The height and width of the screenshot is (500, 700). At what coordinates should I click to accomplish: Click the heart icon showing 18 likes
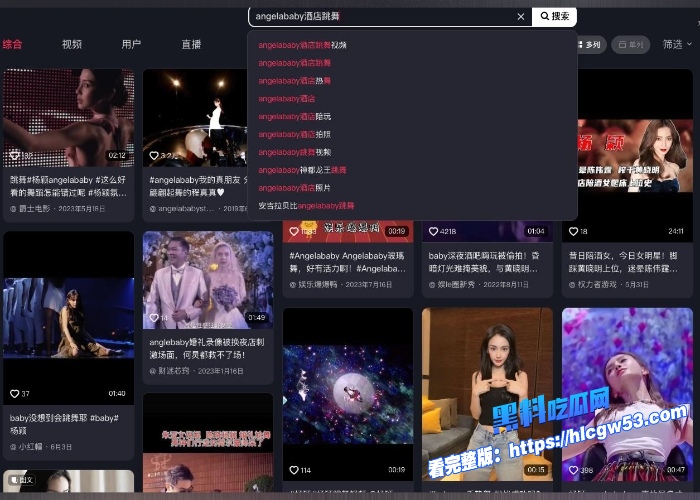tap(573, 231)
